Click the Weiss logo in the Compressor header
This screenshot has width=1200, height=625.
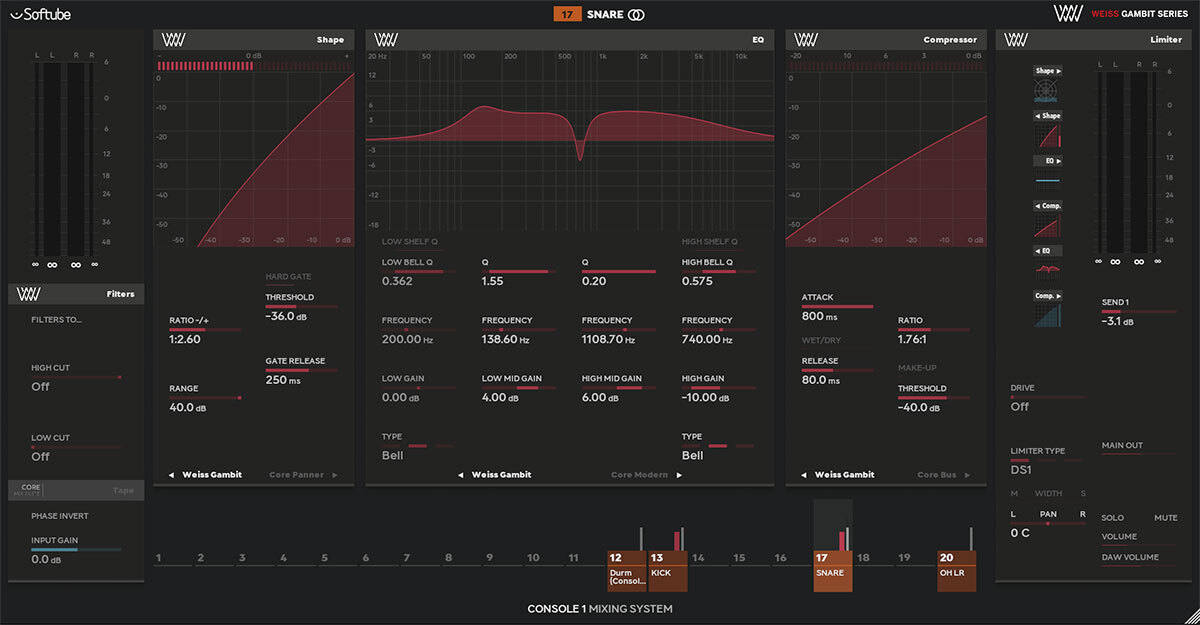click(x=806, y=40)
